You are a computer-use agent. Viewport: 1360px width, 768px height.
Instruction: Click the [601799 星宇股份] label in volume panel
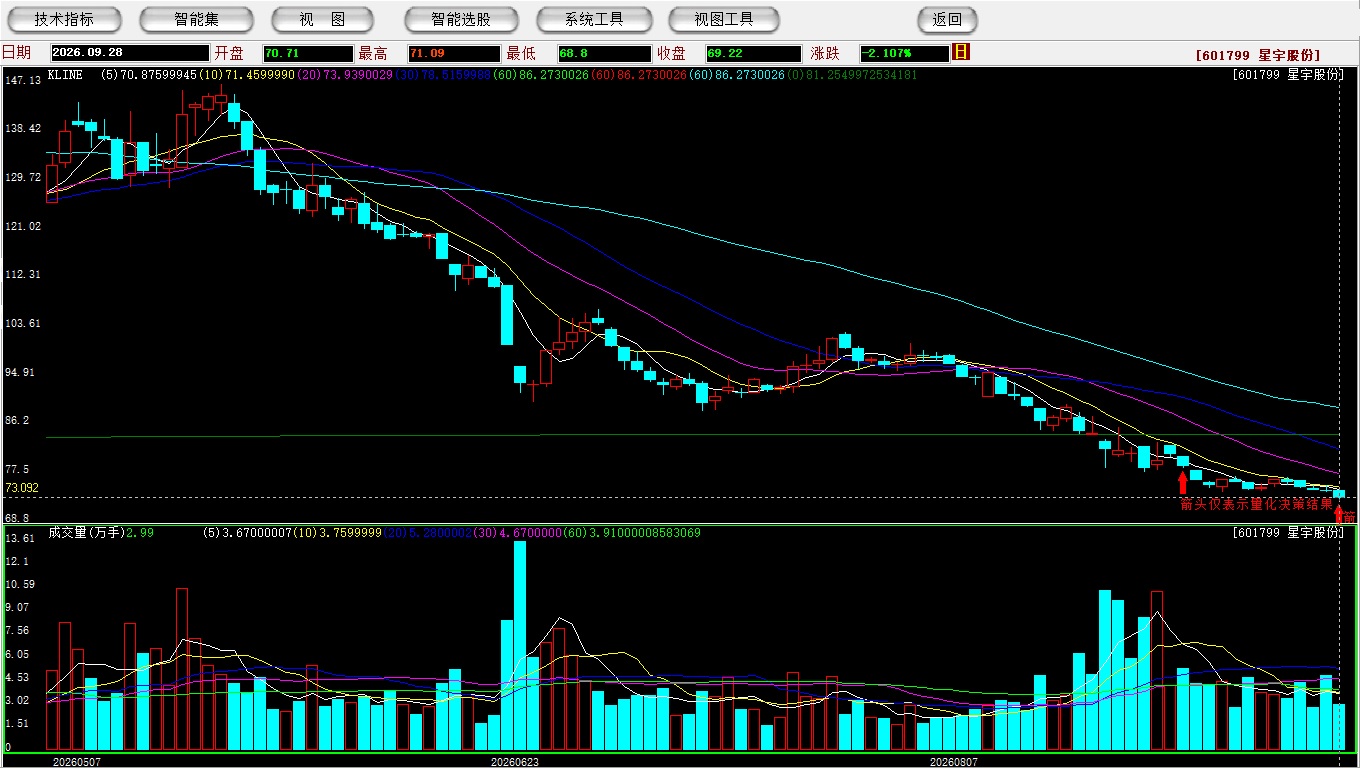click(1288, 533)
